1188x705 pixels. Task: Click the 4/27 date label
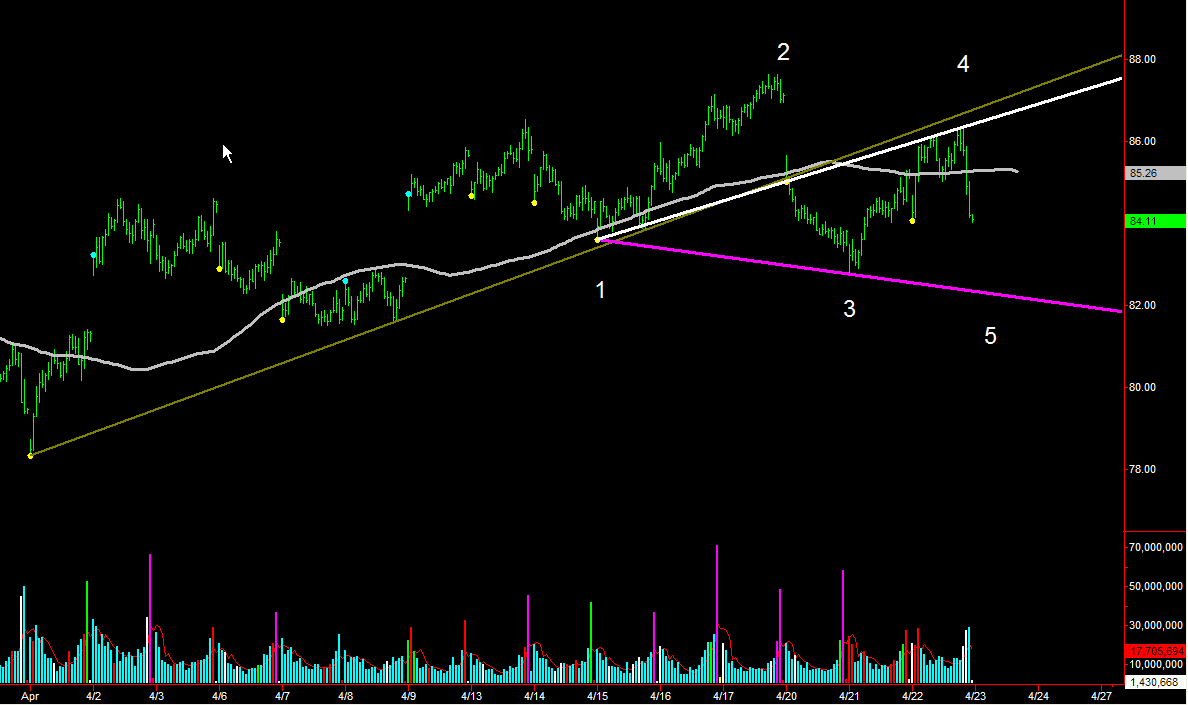click(x=1101, y=696)
